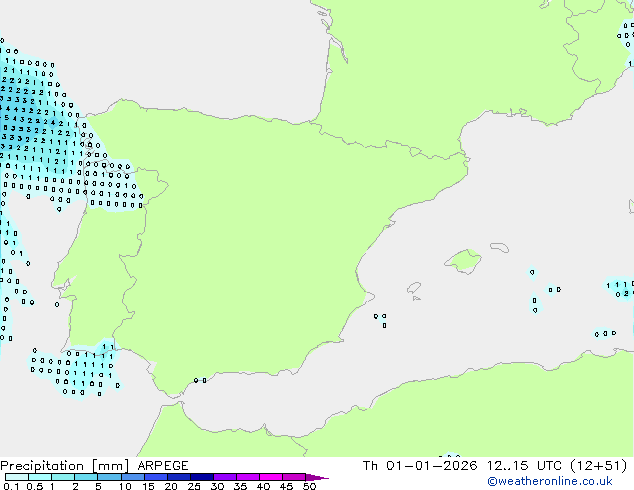Click the rain markers off southeast Spain's coast
The image size is (634, 490).
381,320
